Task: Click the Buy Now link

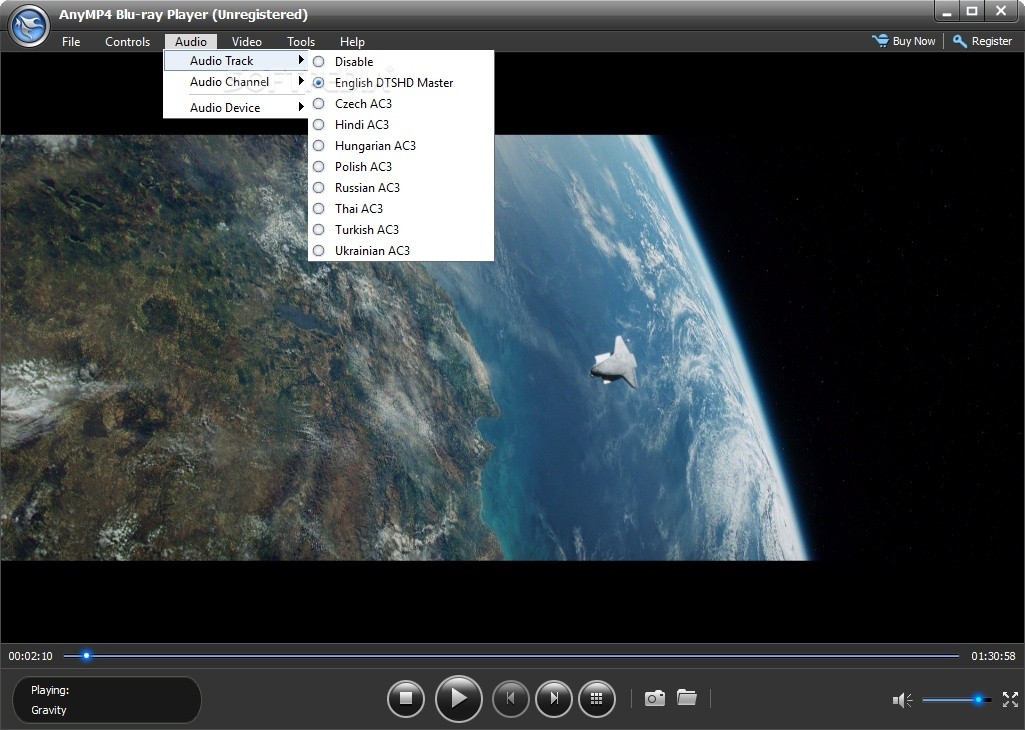Action: click(x=914, y=41)
